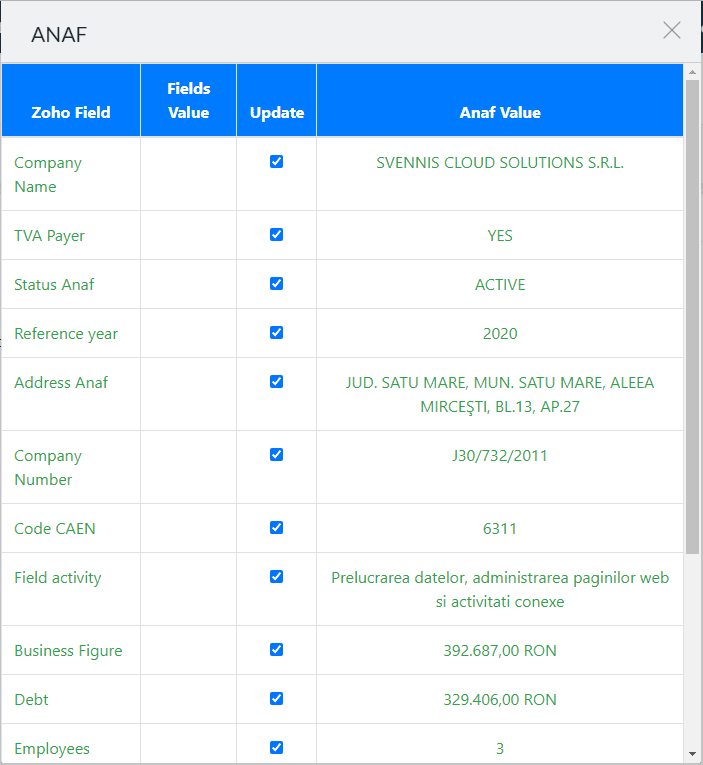Close the ANAF dialog with X icon
This screenshot has height=765, width=703.
click(672, 30)
